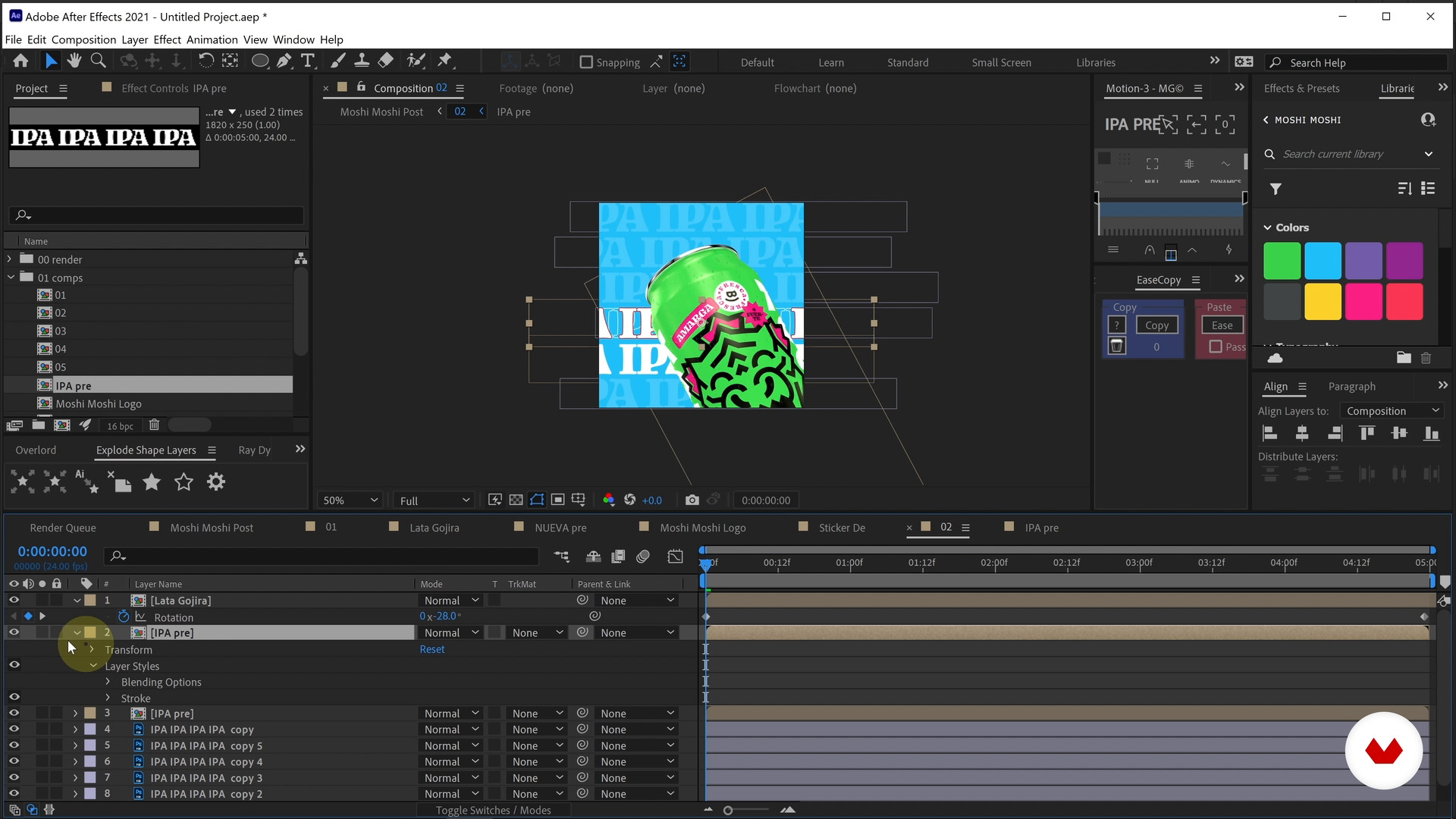This screenshot has height=819, width=1456.
Task: Hide layer 8 IPA IPA IPA IPA copy 2
Action: [14, 794]
